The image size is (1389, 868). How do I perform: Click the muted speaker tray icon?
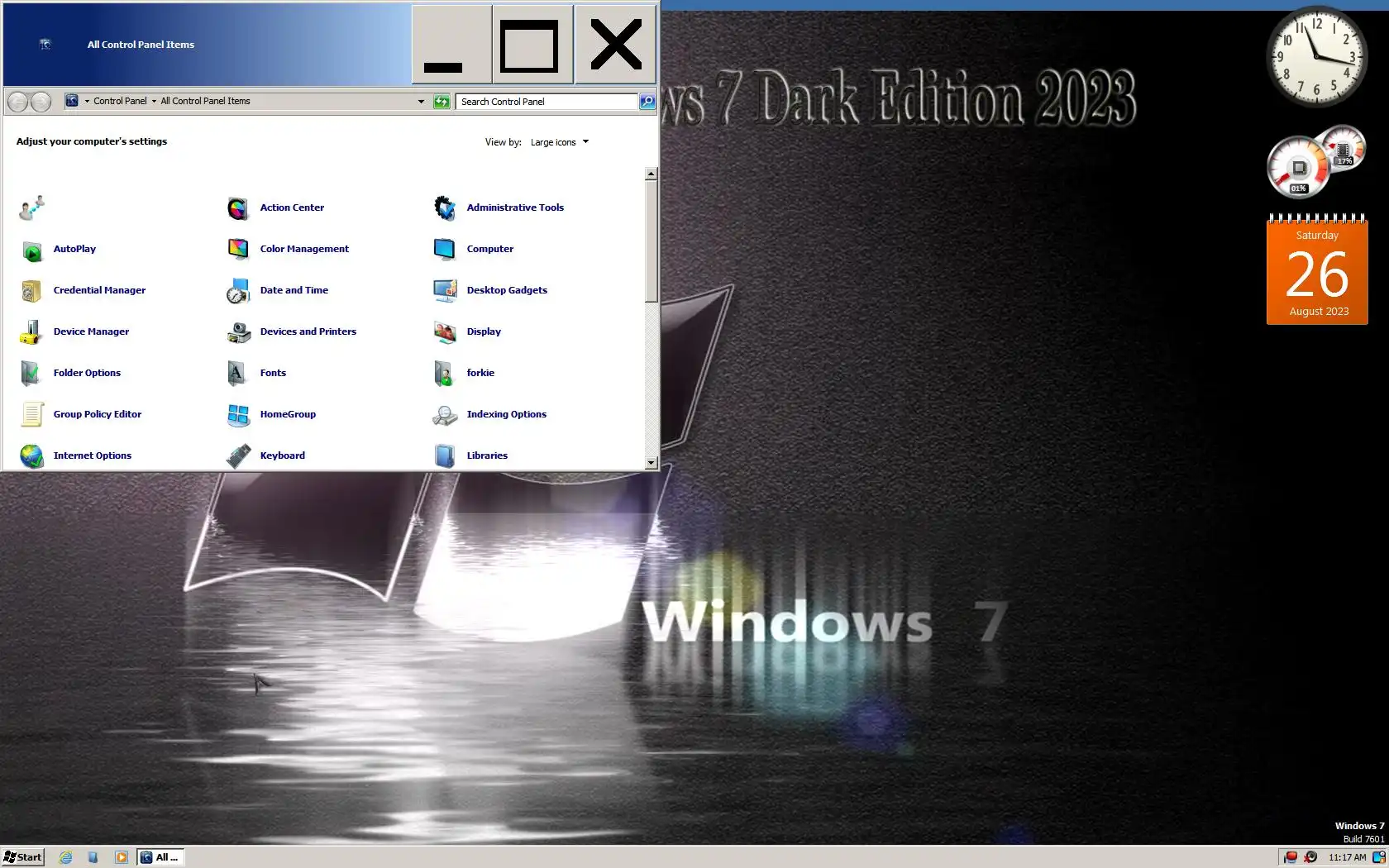pyautogui.click(x=1310, y=857)
